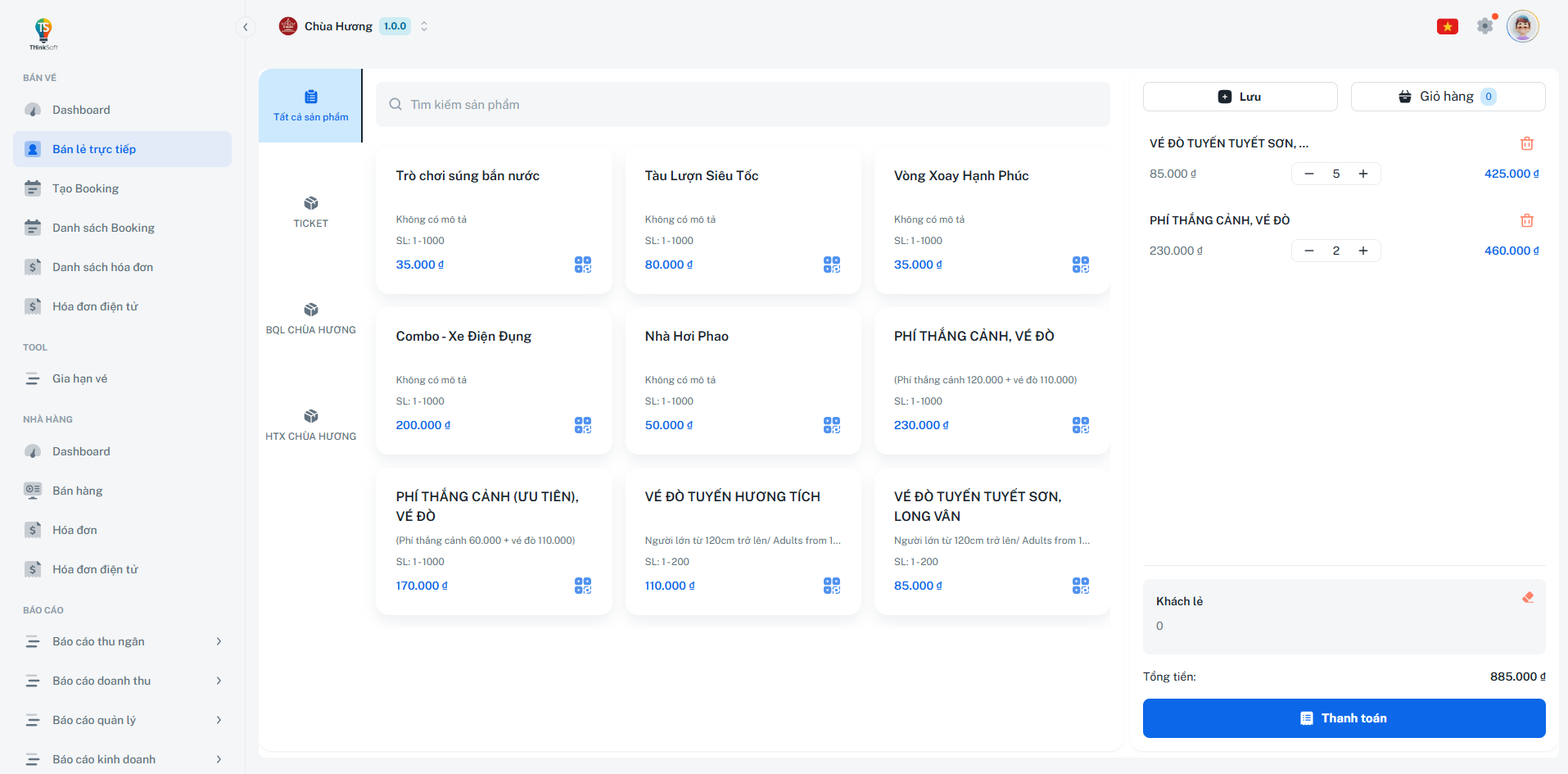Decrease quantity of PHÍ THẮNG CẢNH, VÉ ĐÒ

[1309, 251]
